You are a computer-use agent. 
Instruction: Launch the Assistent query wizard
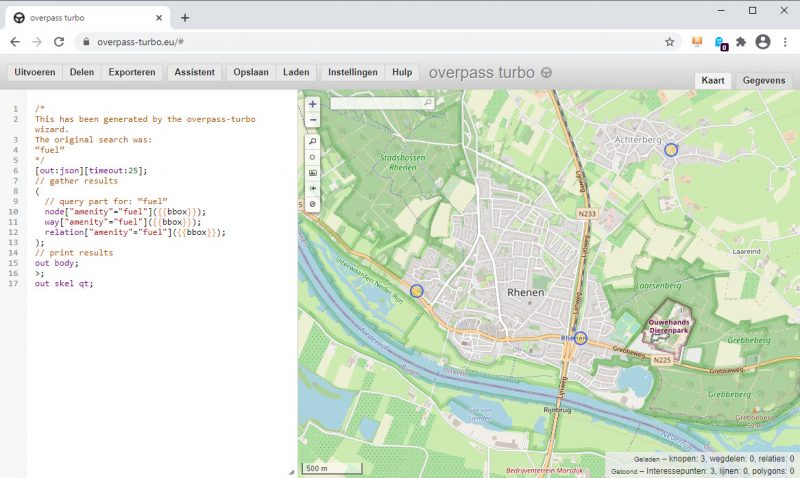194,72
